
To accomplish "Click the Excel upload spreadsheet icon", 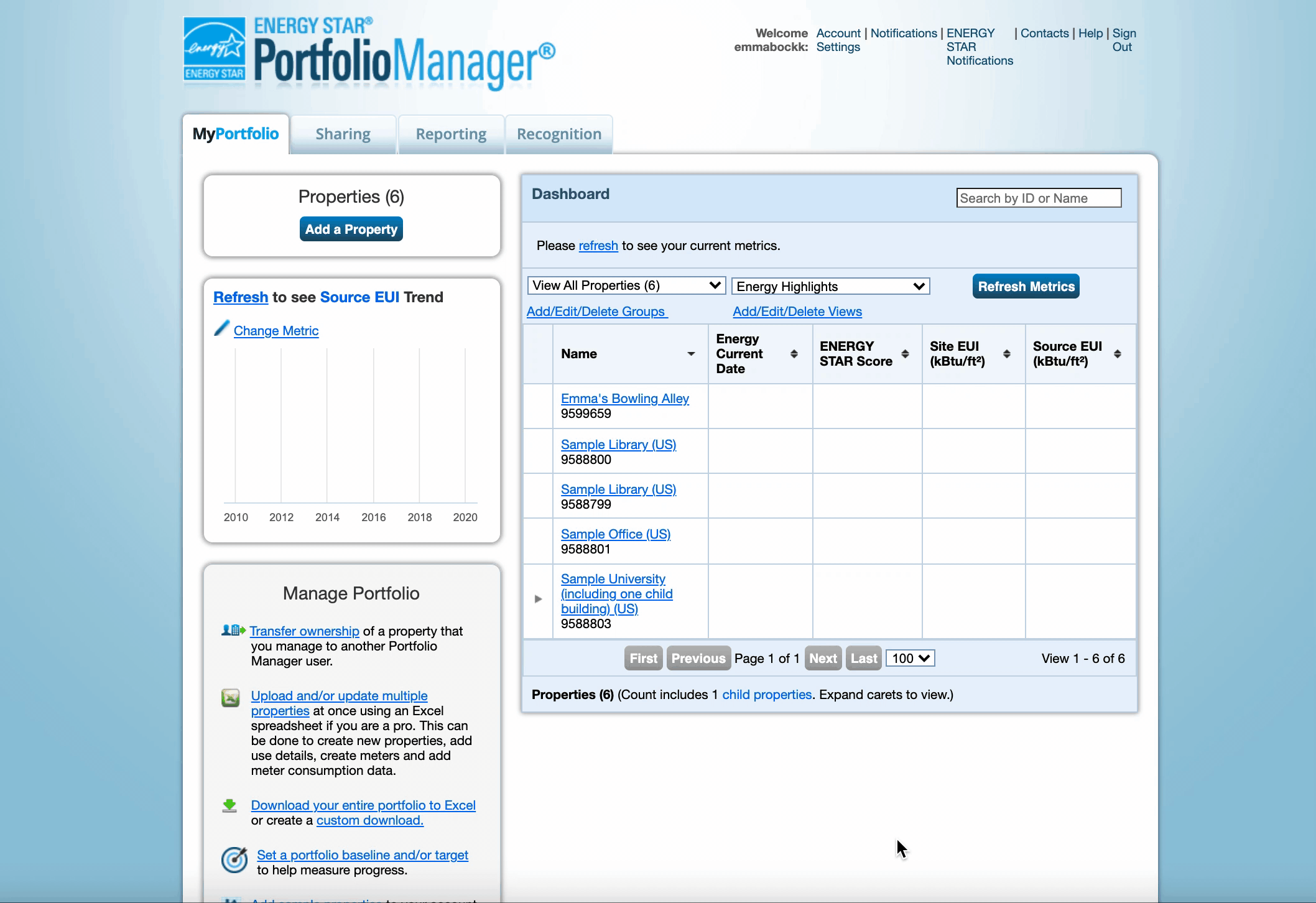I will click(231, 698).
